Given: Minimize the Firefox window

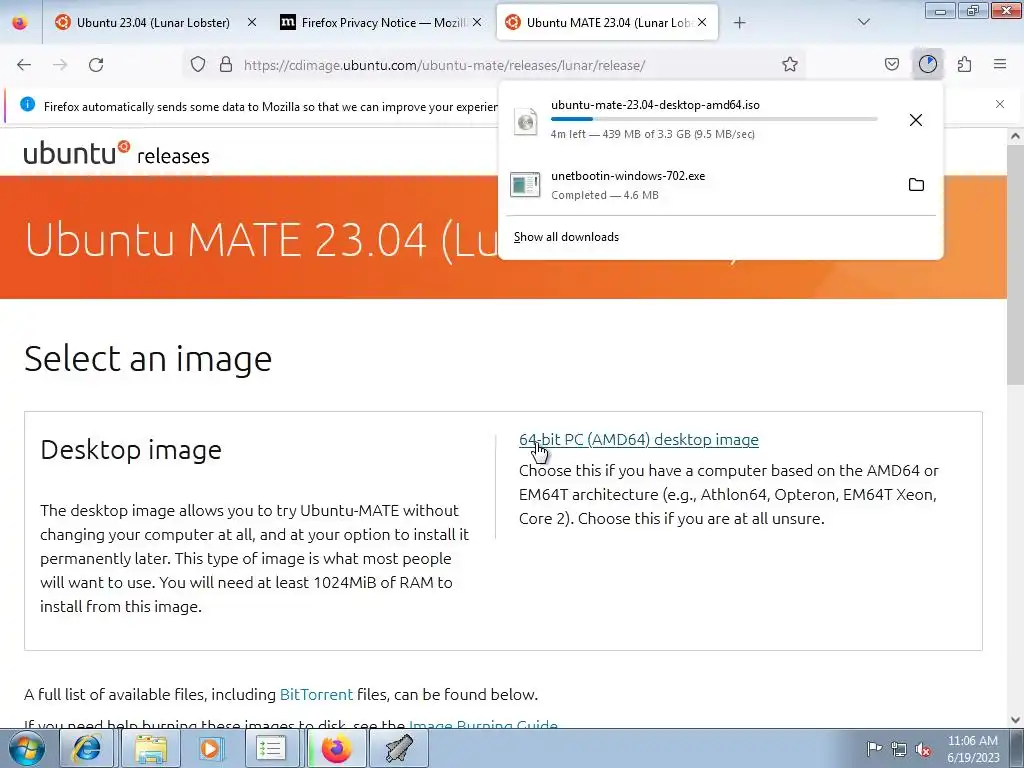Looking at the screenshot, I should pos(940,10).
